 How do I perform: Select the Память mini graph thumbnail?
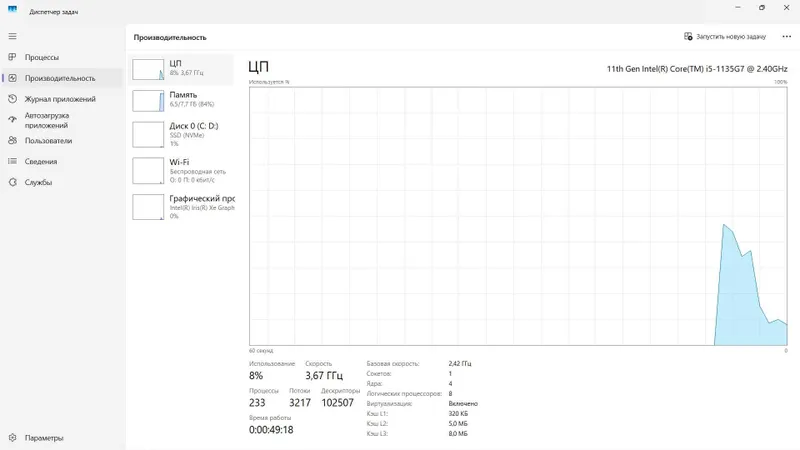pyautogui.click(x=148, y=101)
